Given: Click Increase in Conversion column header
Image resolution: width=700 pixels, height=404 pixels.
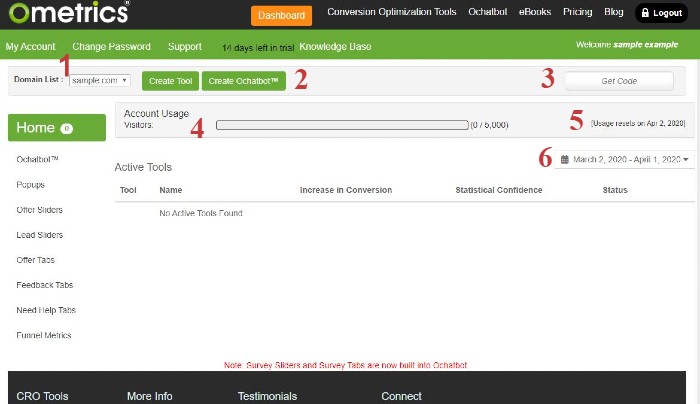Looking at the screenshot, I should (346, 190).
